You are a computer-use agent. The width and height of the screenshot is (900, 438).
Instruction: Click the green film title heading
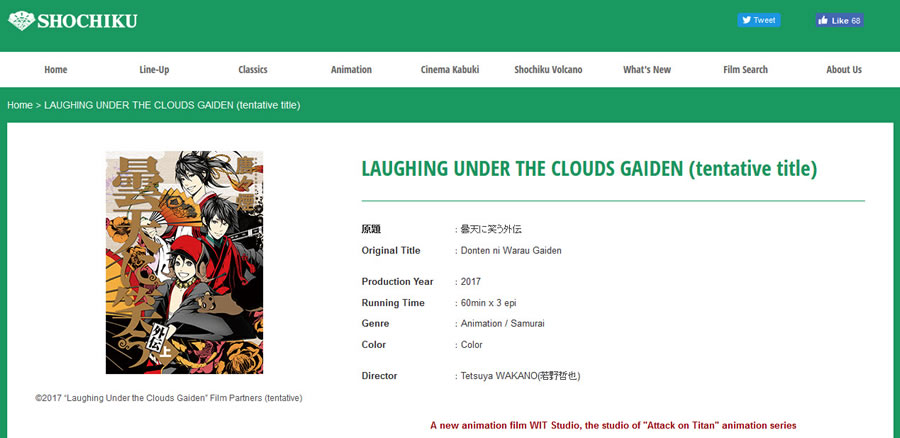click(589, 168)
